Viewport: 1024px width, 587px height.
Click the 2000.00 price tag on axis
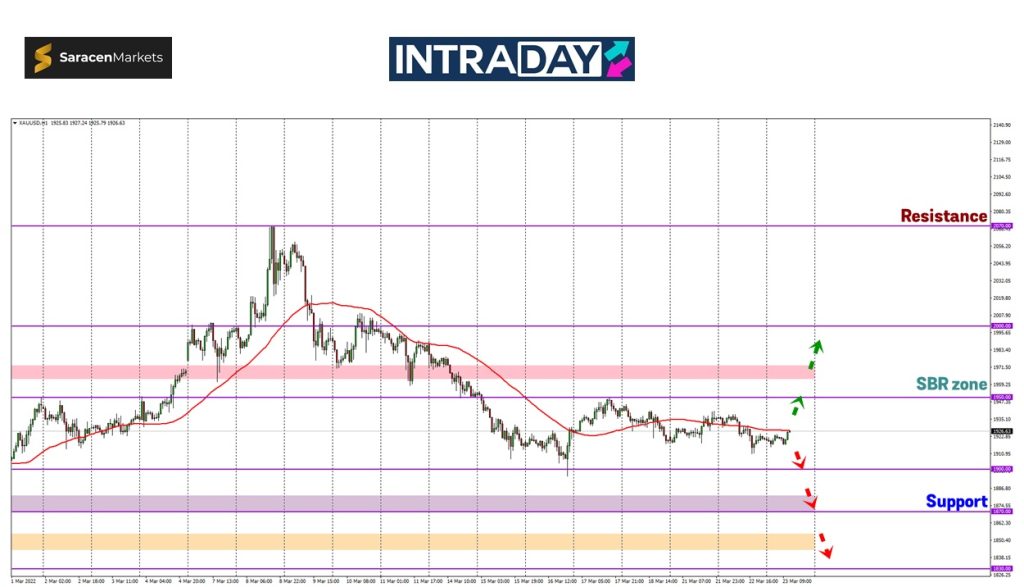click(1000, 326)
